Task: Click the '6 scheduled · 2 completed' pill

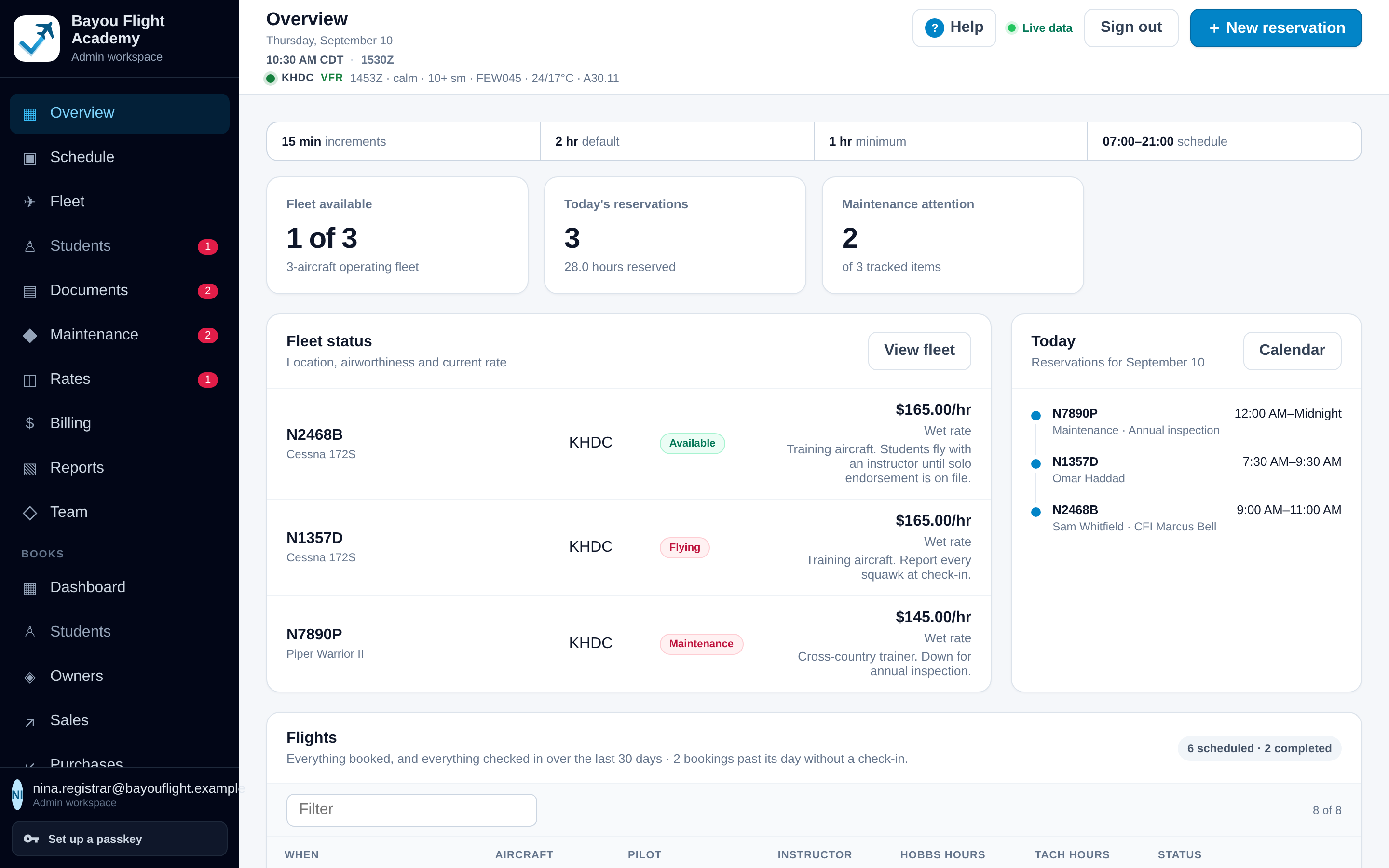Action: 1259,748
